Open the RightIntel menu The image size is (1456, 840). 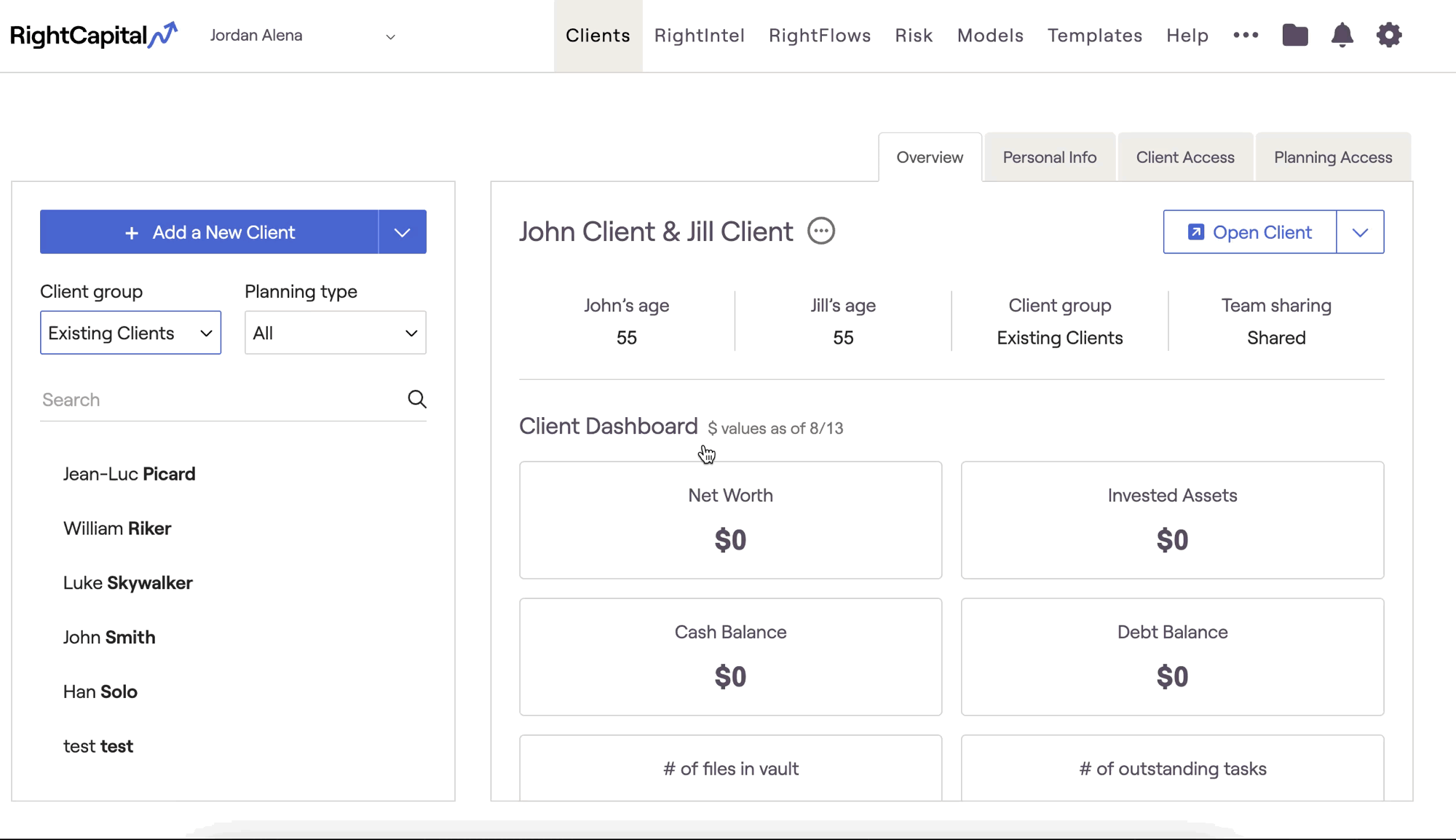[x=699, y=36]
